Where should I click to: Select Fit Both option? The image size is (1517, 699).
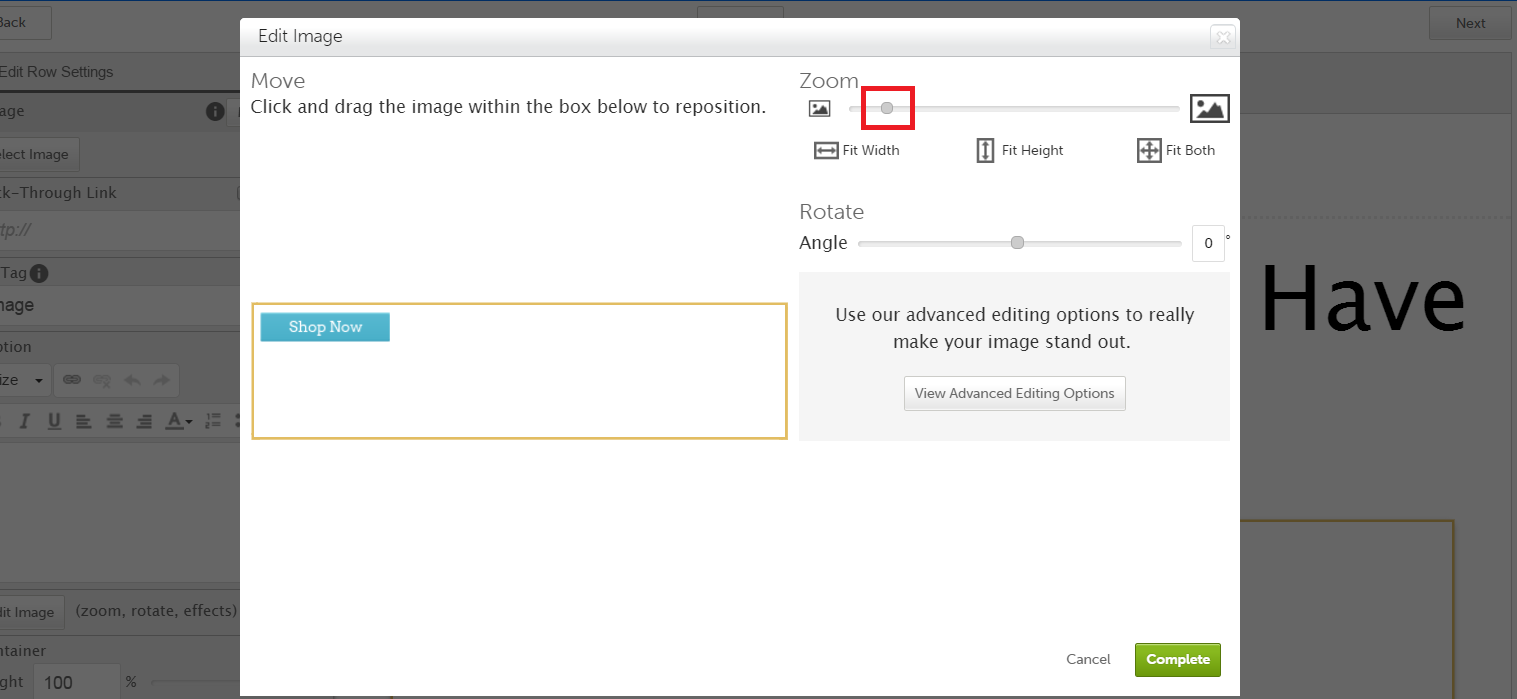tap(1176, 150)
